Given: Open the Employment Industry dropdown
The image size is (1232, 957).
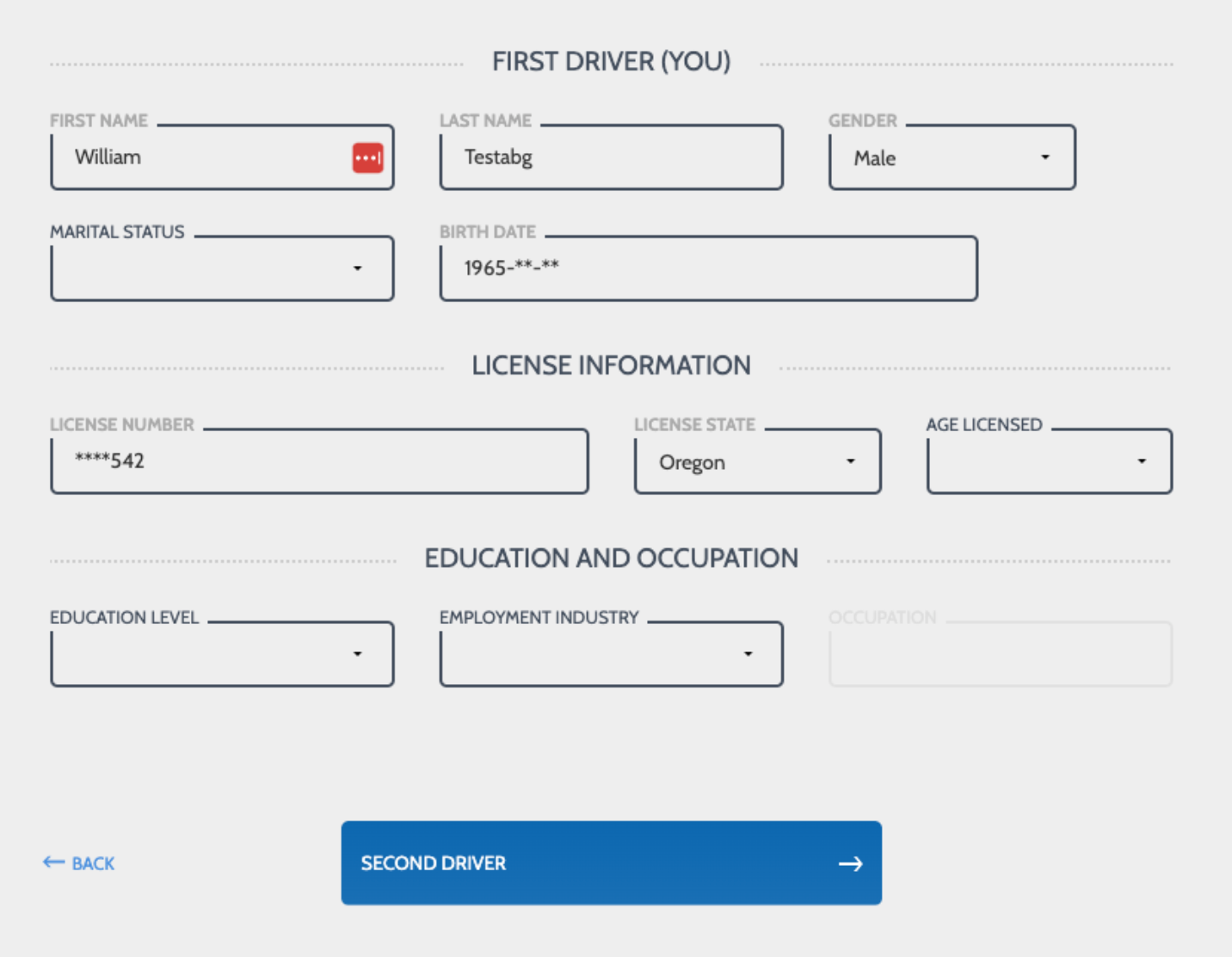Looking at the screenshot, I should click(x=612, y=654).
